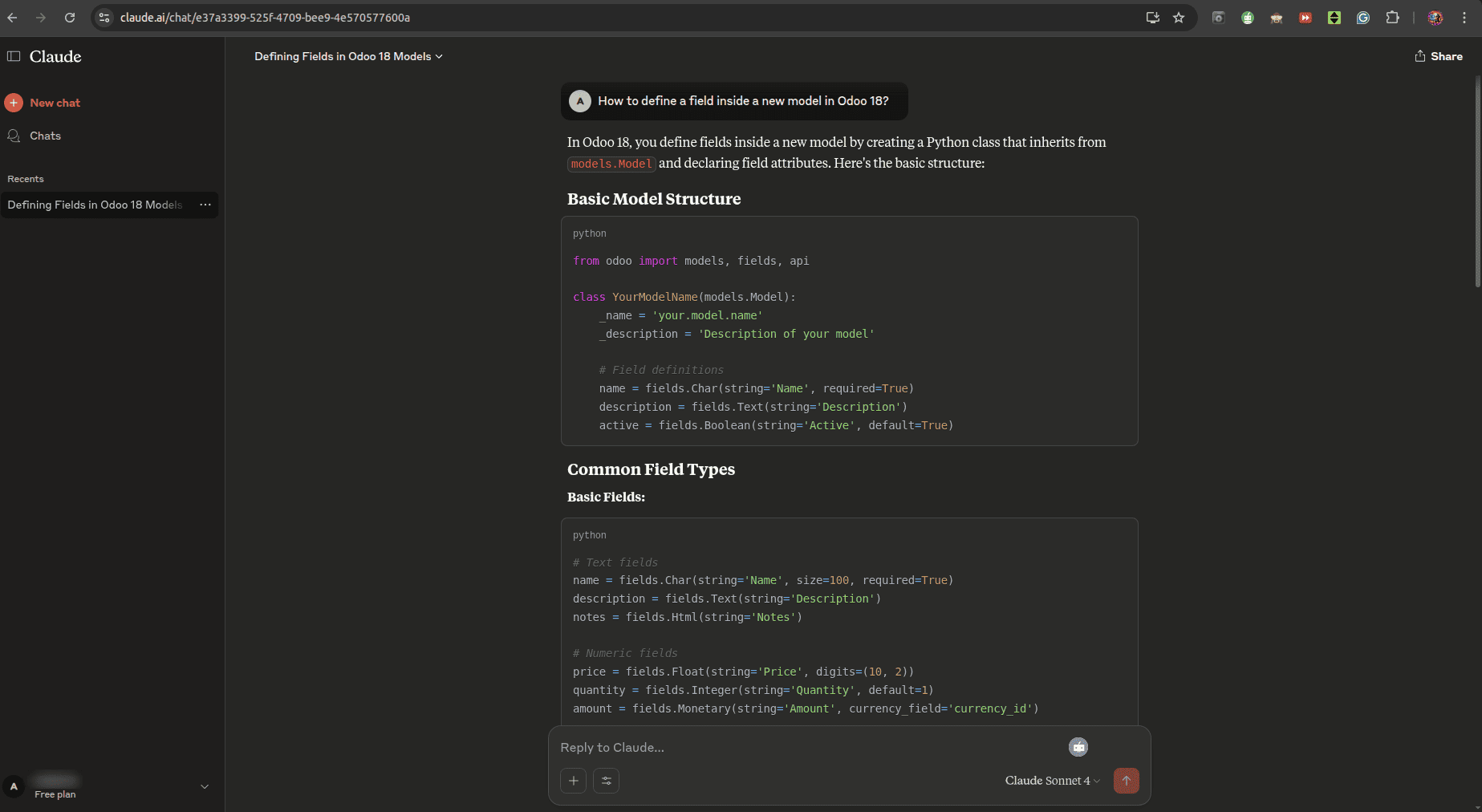The width and height of the screenshot is (1482, 812).
Task: Go forward in browser history
Action: pyautogui.click(x=41, y=18)
